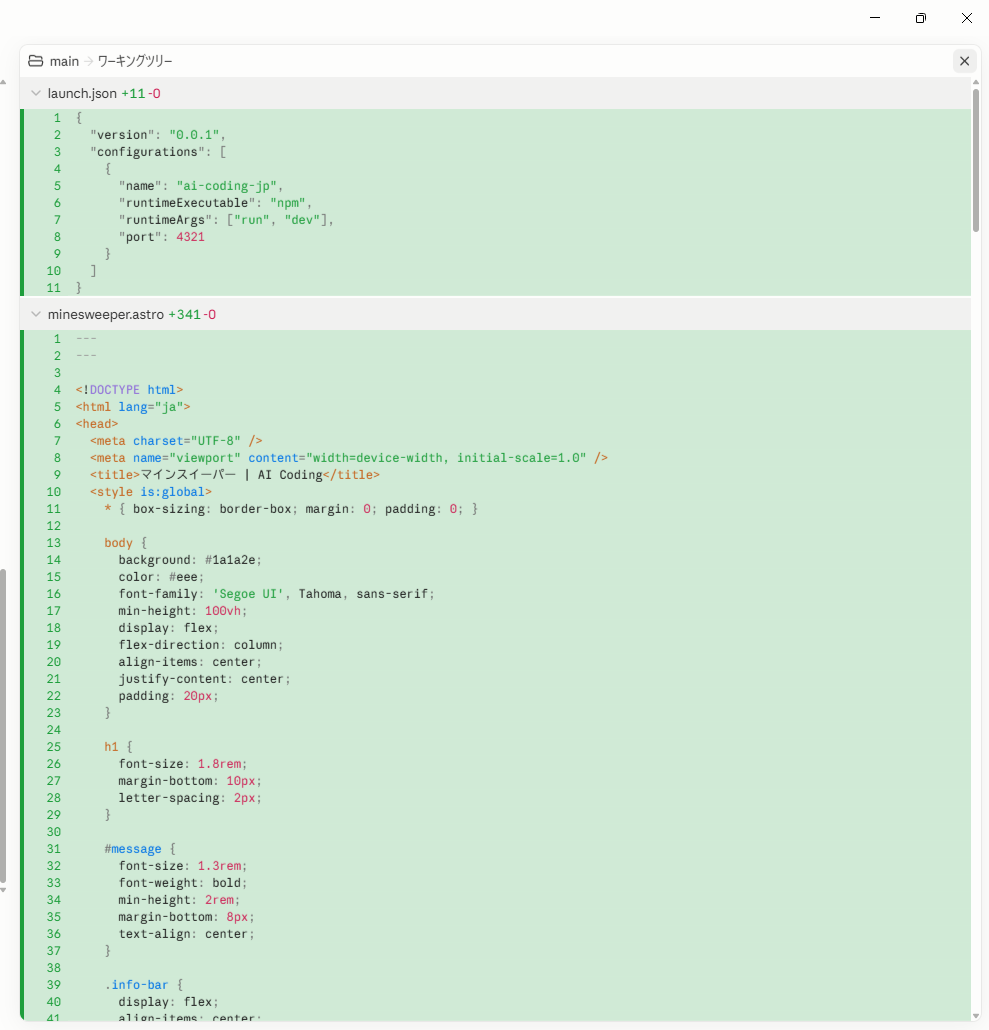Image resolution: width=989 pixels, height=1030 pixels.
Task: Restore down the application window
Action: [921, 18]
